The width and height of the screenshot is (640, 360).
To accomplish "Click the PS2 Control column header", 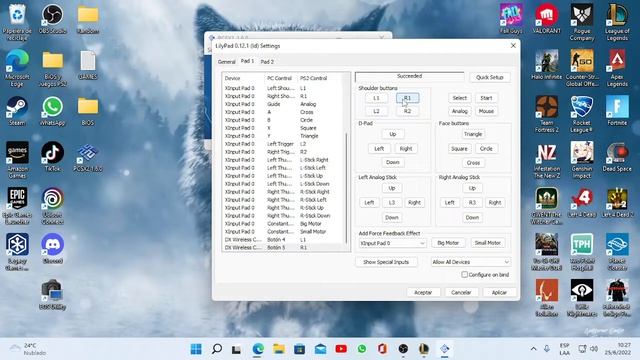I will click(x=313, y=78).
